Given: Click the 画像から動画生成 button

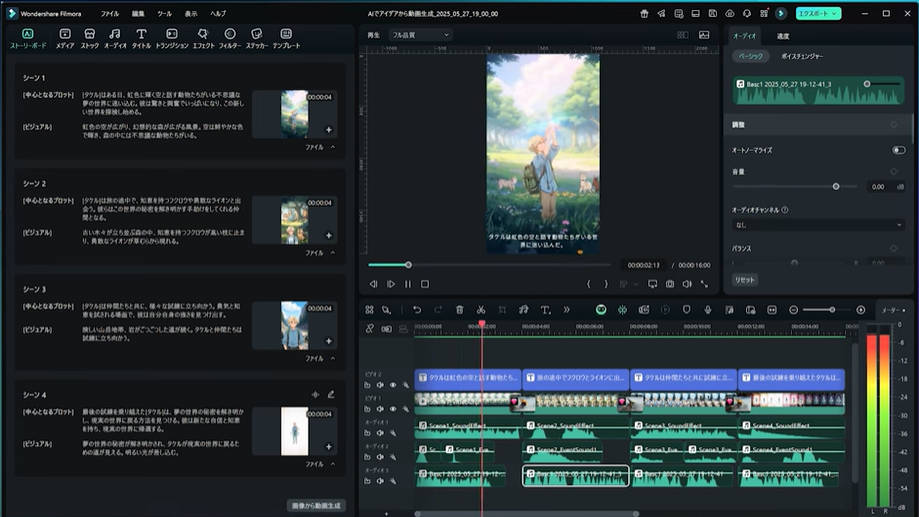Looking at the screenshot, I should tap(316, 505).
